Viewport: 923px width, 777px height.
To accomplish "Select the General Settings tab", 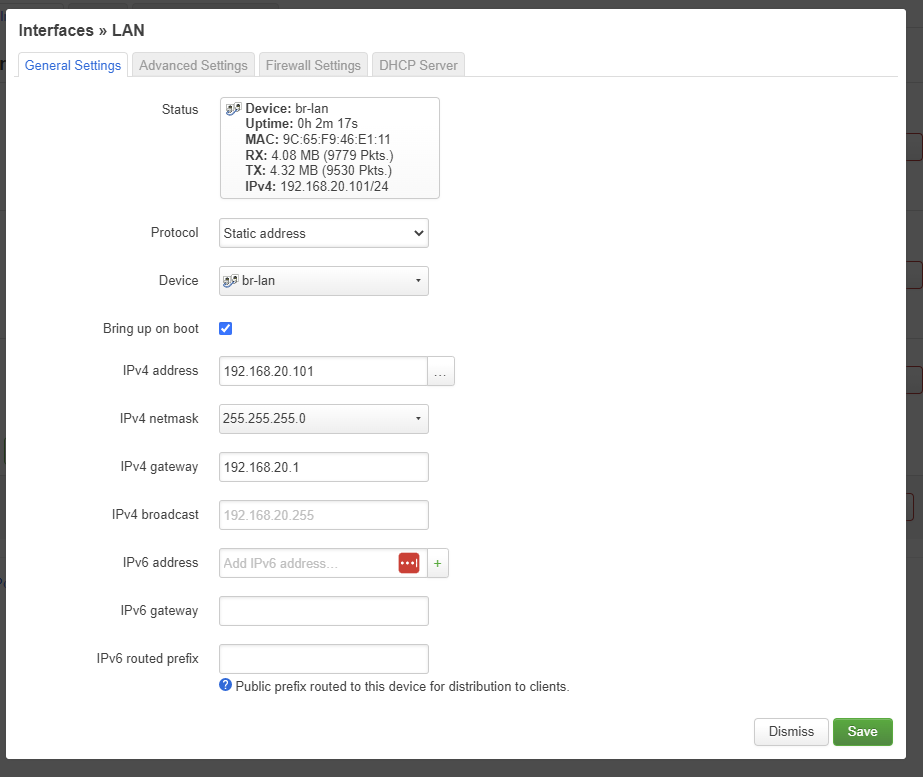I will click(x=73, y=65).
